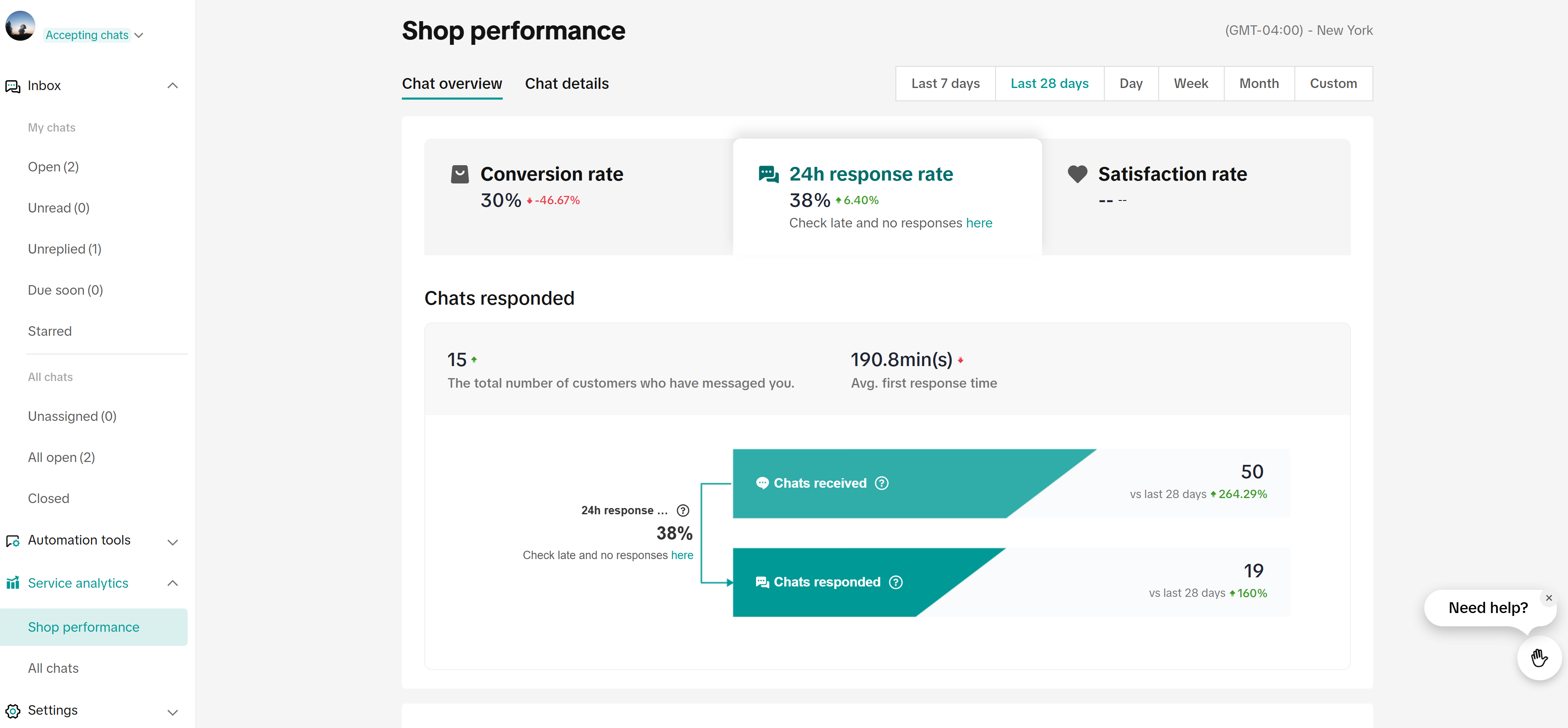Screen dimensions: 1568x728
Task: Select the Satisfaction rate heart card
Action: (x=1196, y=196)
